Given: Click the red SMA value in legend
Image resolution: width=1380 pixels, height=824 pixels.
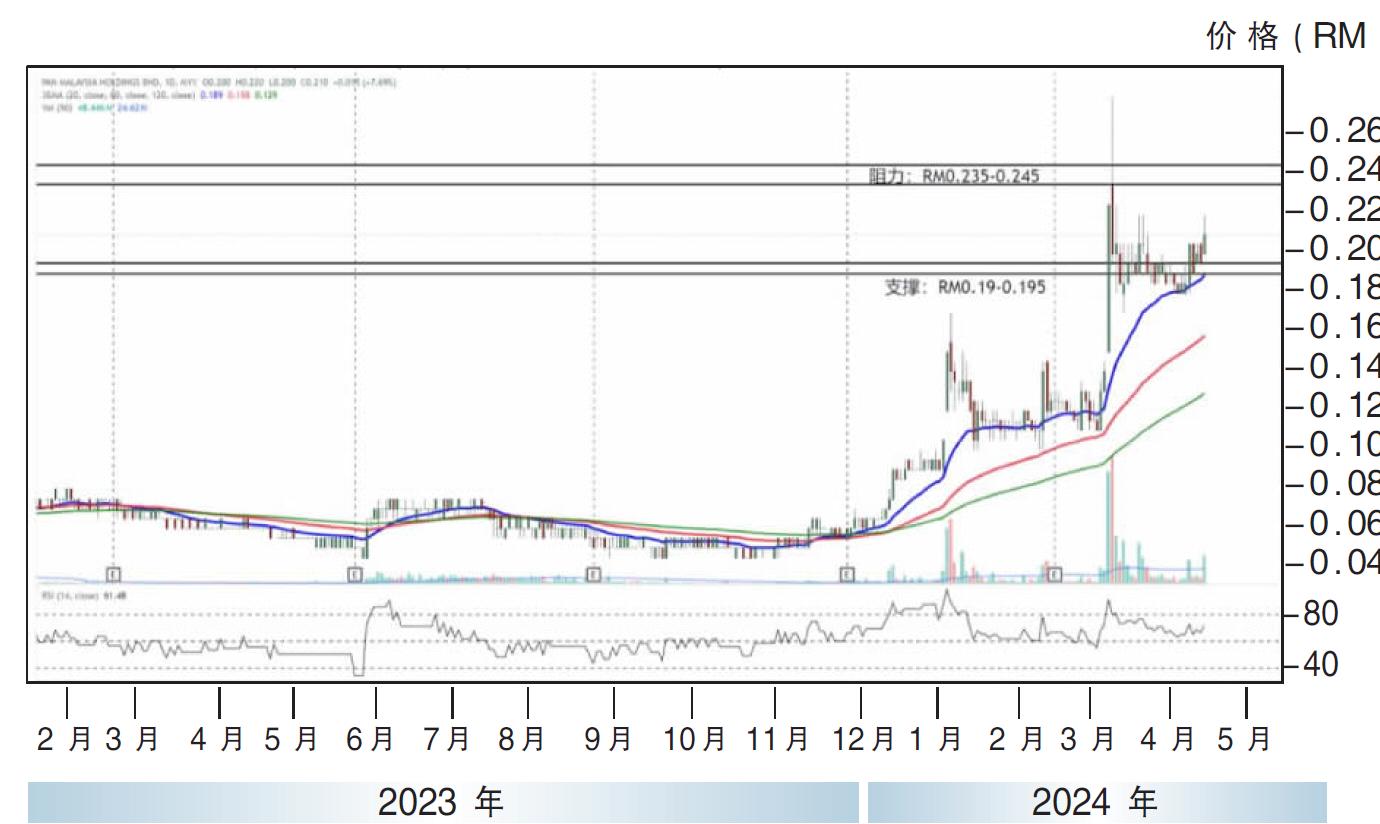Looking at the screenshot, I should 240,95.
